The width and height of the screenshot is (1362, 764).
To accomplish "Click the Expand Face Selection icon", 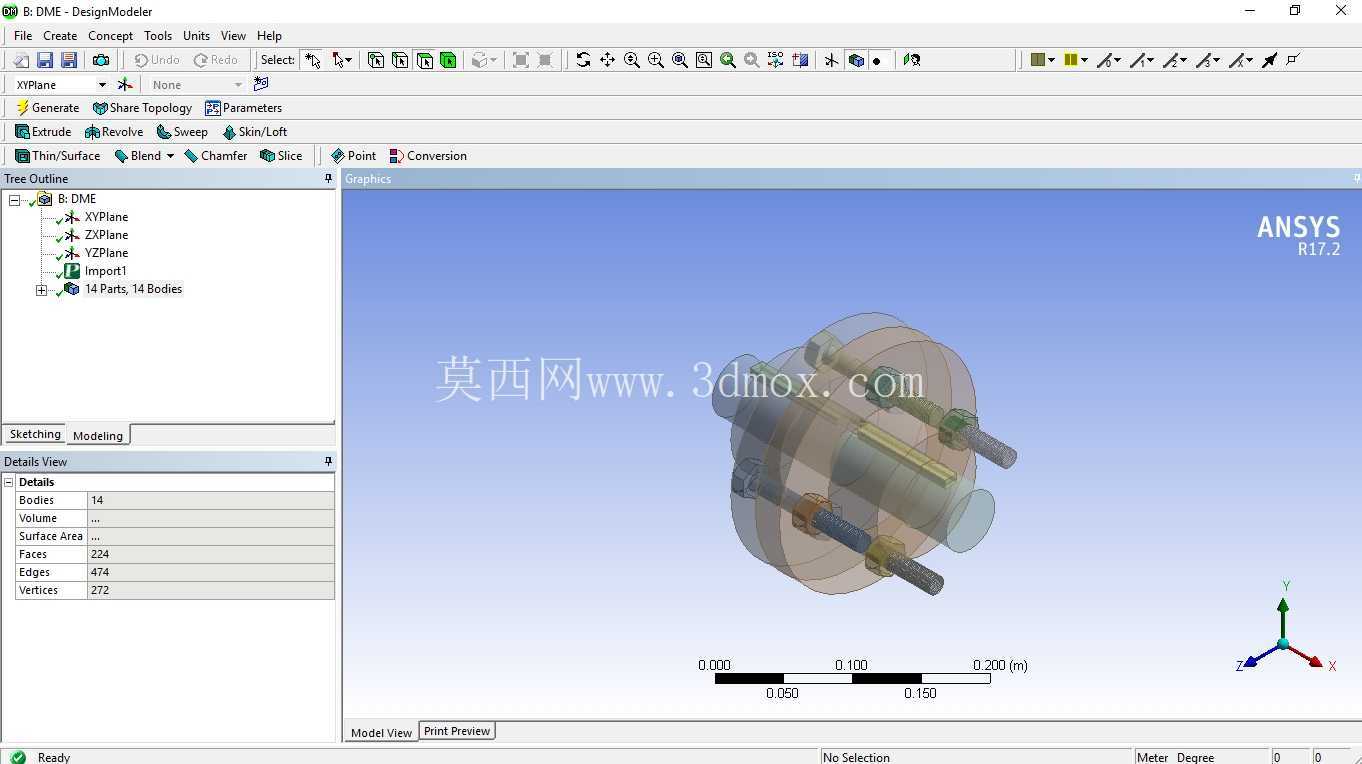I will coord(521,60).
